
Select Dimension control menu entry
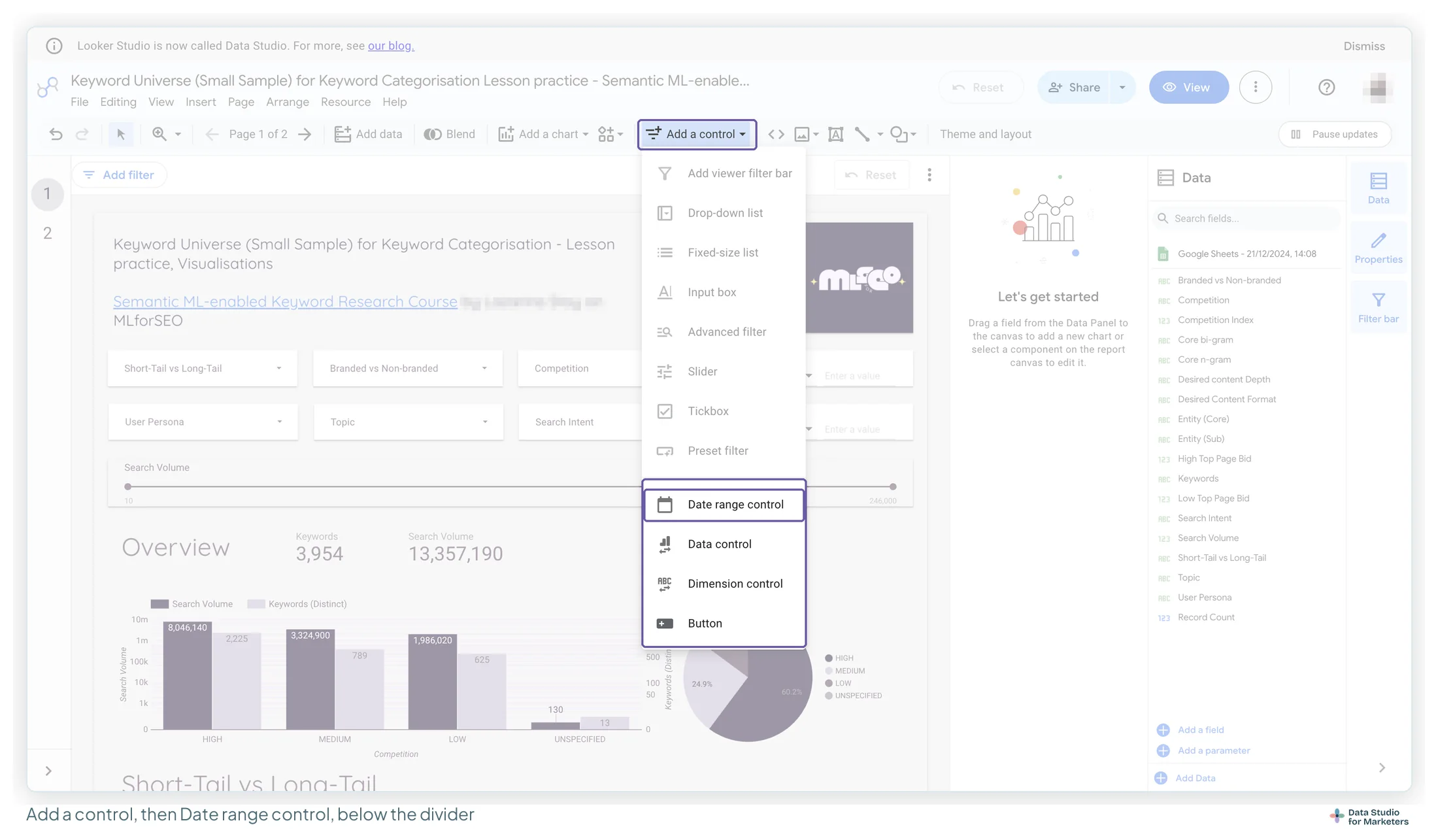click(x=724, y=583)
